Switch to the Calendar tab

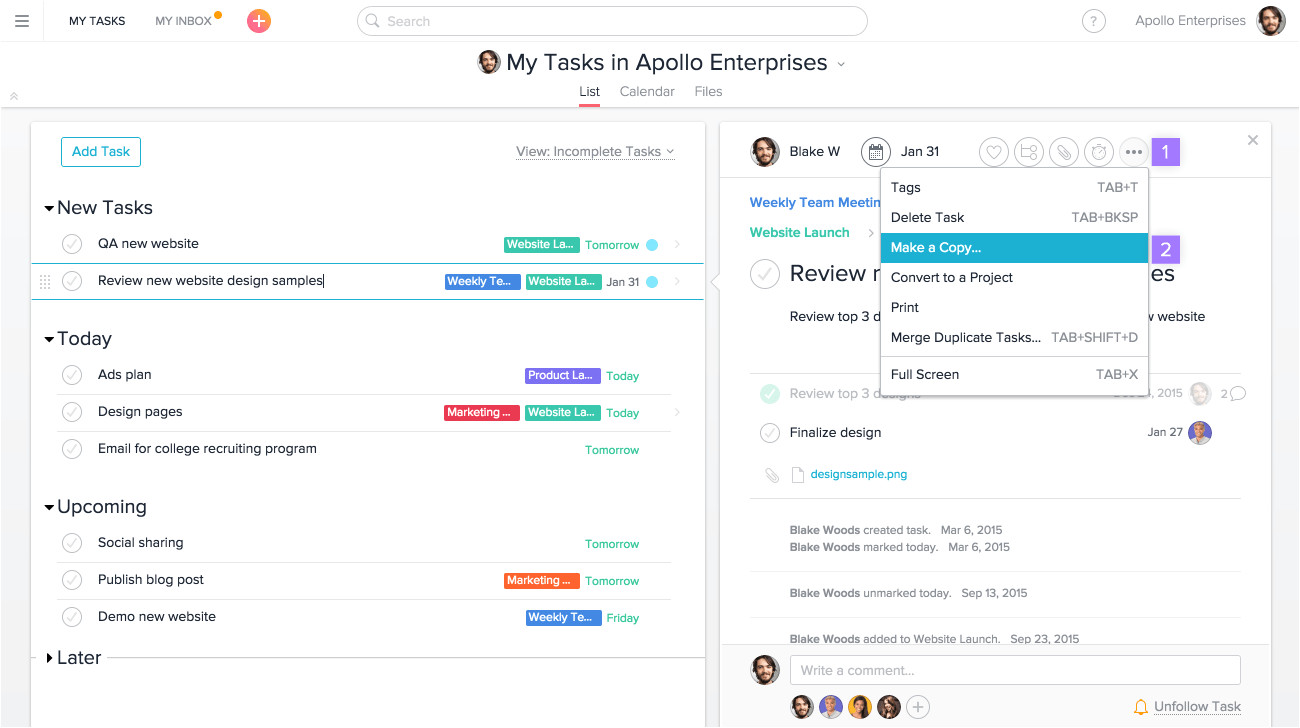click(x=647, y=91)
